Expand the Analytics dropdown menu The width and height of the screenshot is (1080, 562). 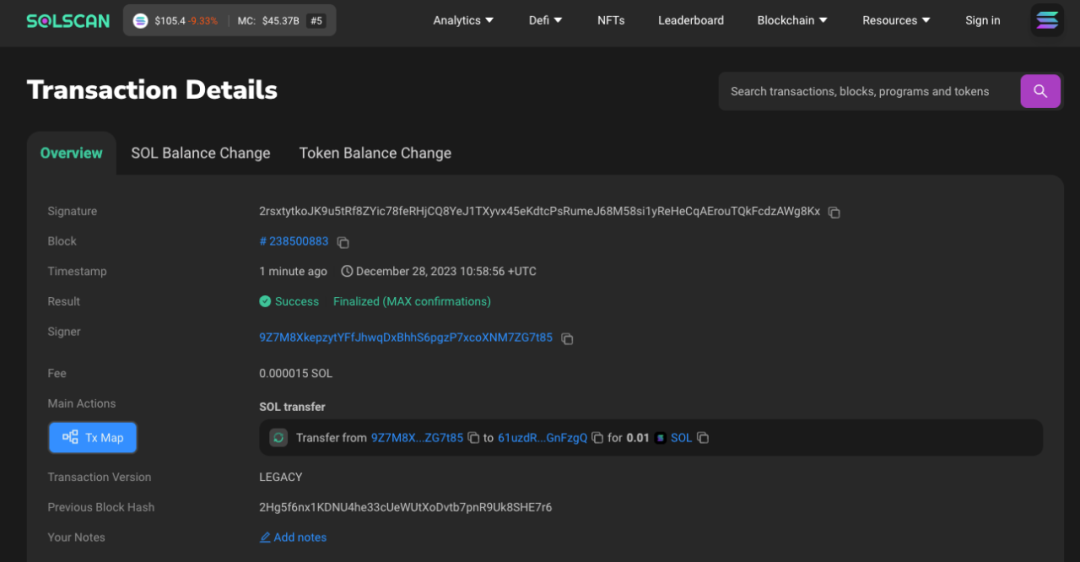click(463, 20)
